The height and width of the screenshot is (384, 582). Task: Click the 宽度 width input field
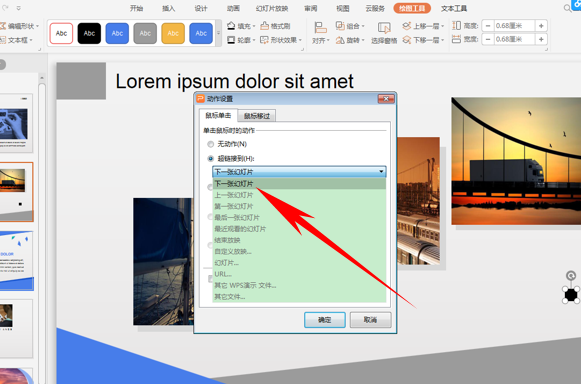point(514,39)
